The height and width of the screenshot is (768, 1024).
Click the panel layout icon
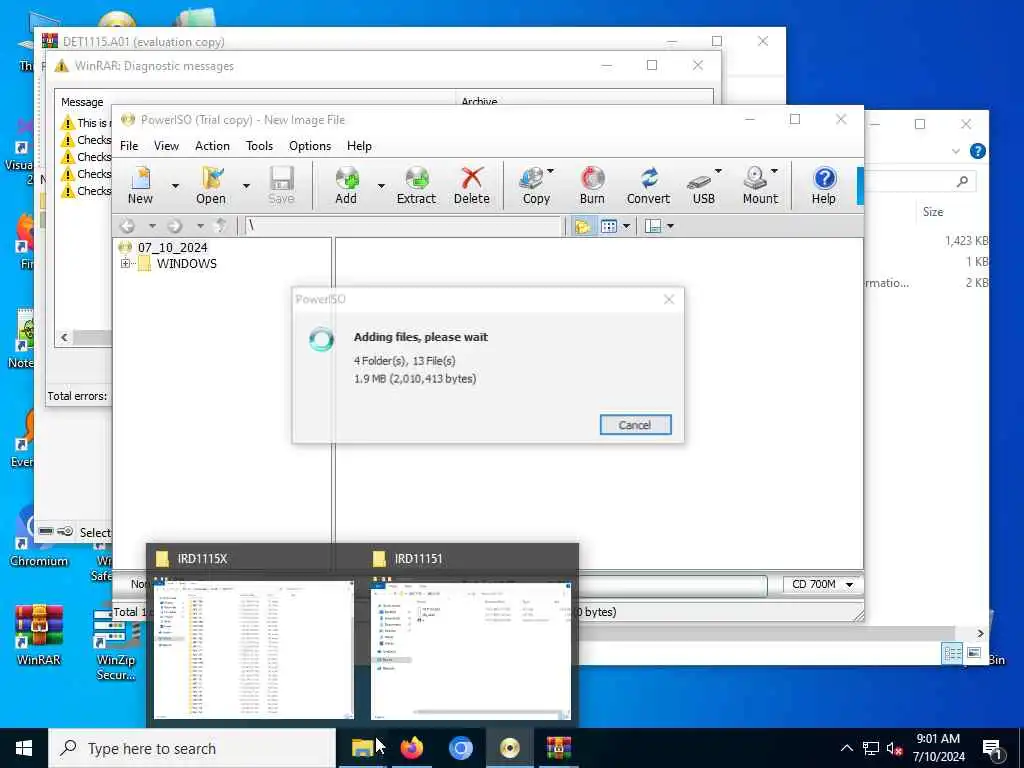click(x=652, y=226)
